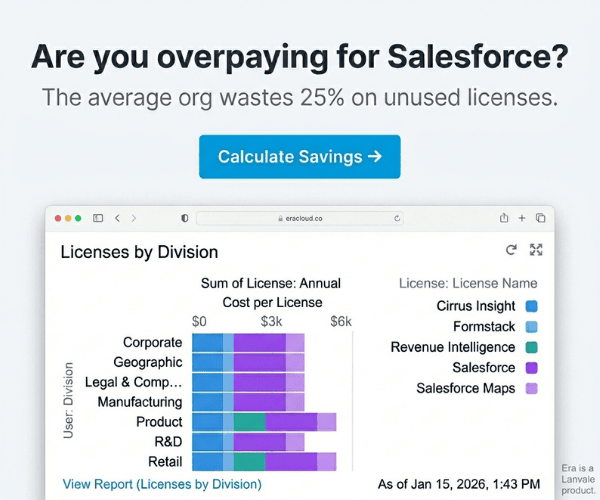Click the Calculate Savings button
The height and width of the screenshot is (500, 600).
click(300, 157)
